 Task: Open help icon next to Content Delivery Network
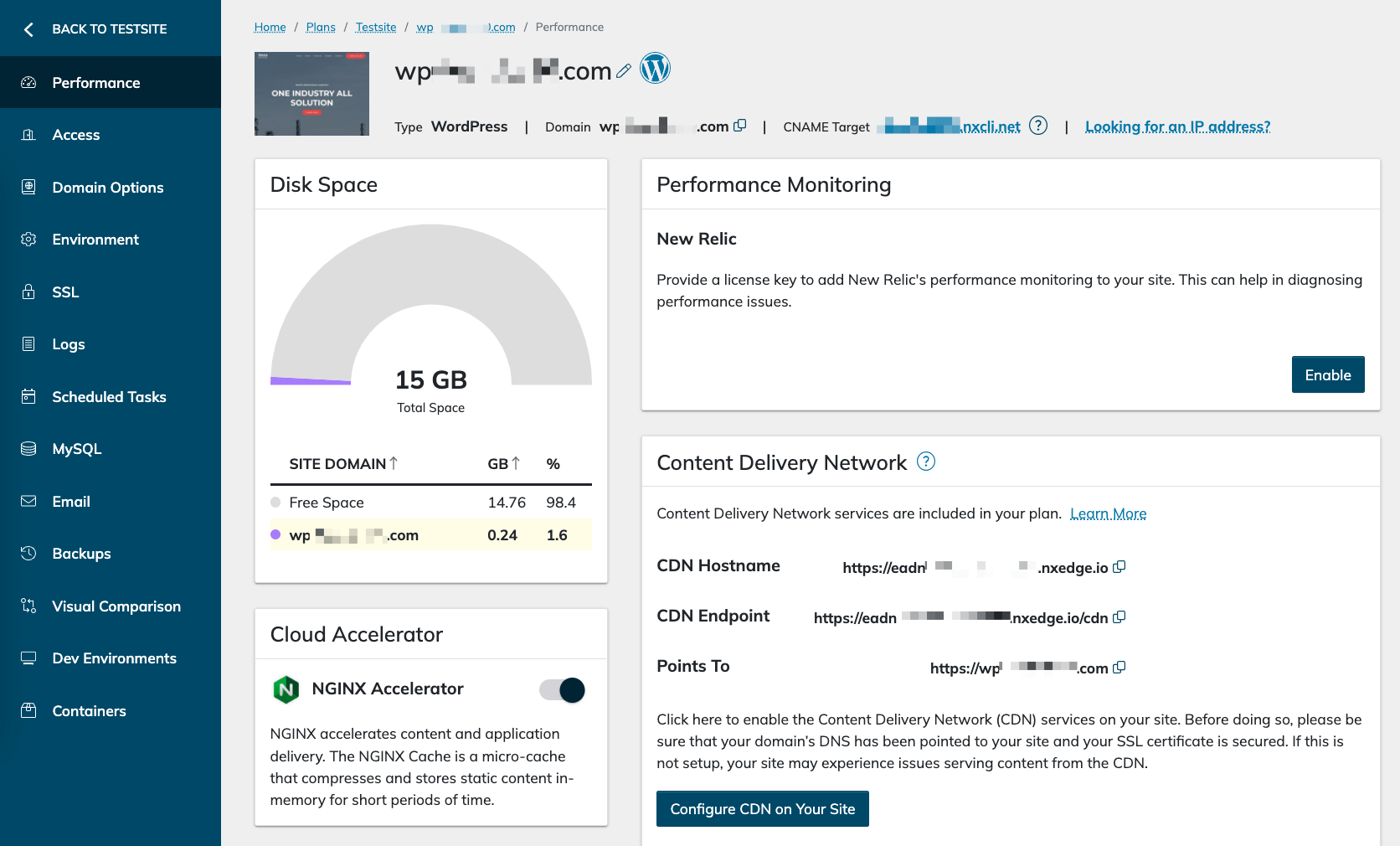coord(926,462)
